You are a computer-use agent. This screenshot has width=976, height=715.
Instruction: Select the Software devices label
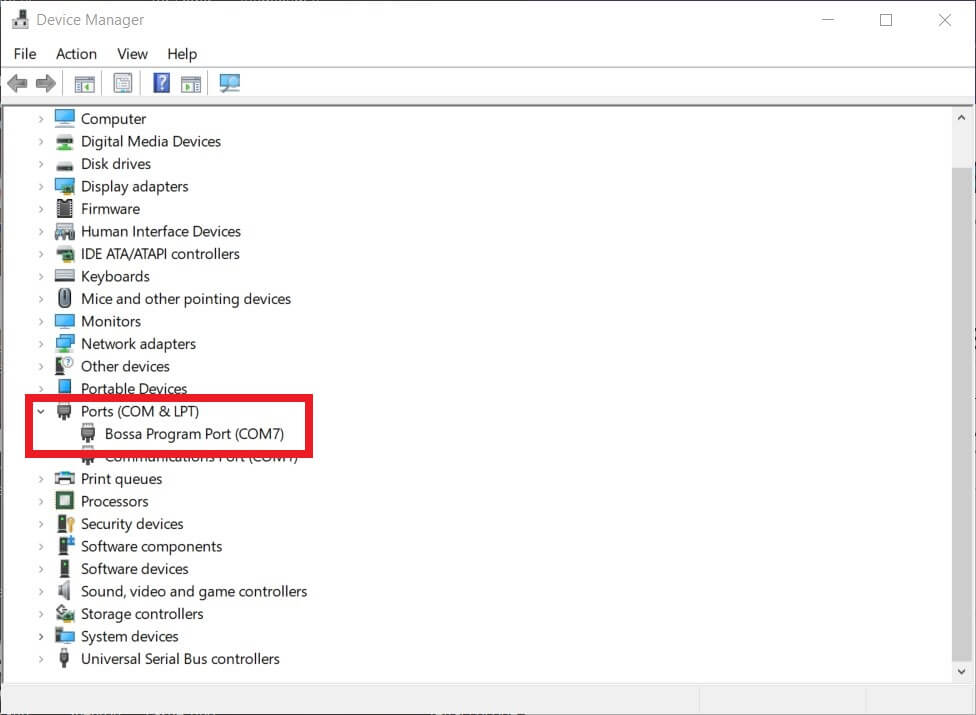click(134, 569)
